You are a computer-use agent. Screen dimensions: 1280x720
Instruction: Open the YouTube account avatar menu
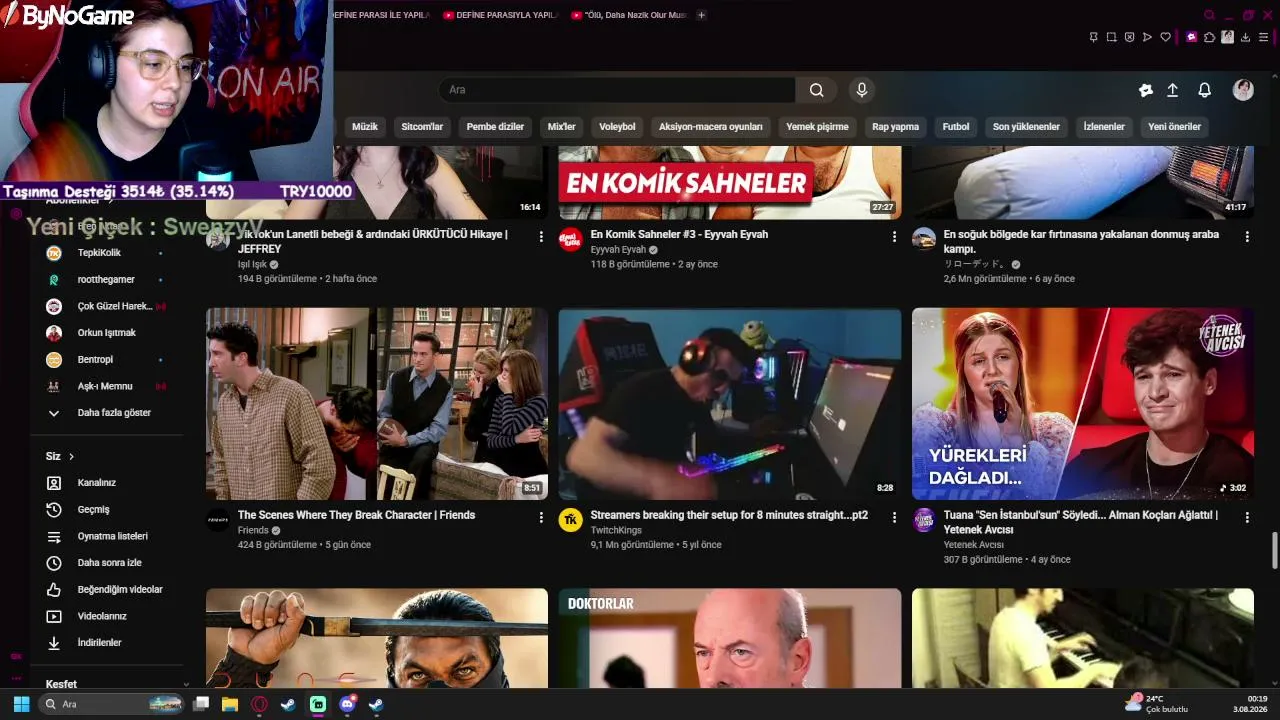click(1243, 90)
